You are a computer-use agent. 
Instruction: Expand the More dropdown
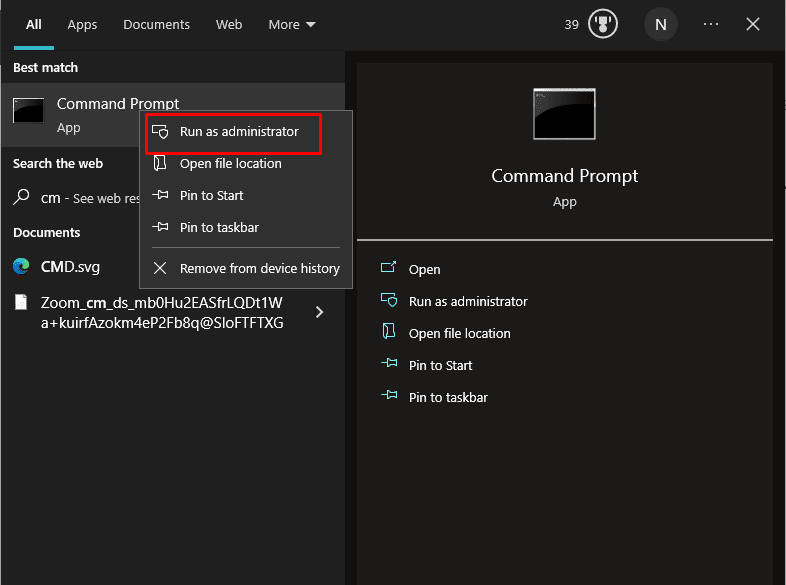(292, 25)
